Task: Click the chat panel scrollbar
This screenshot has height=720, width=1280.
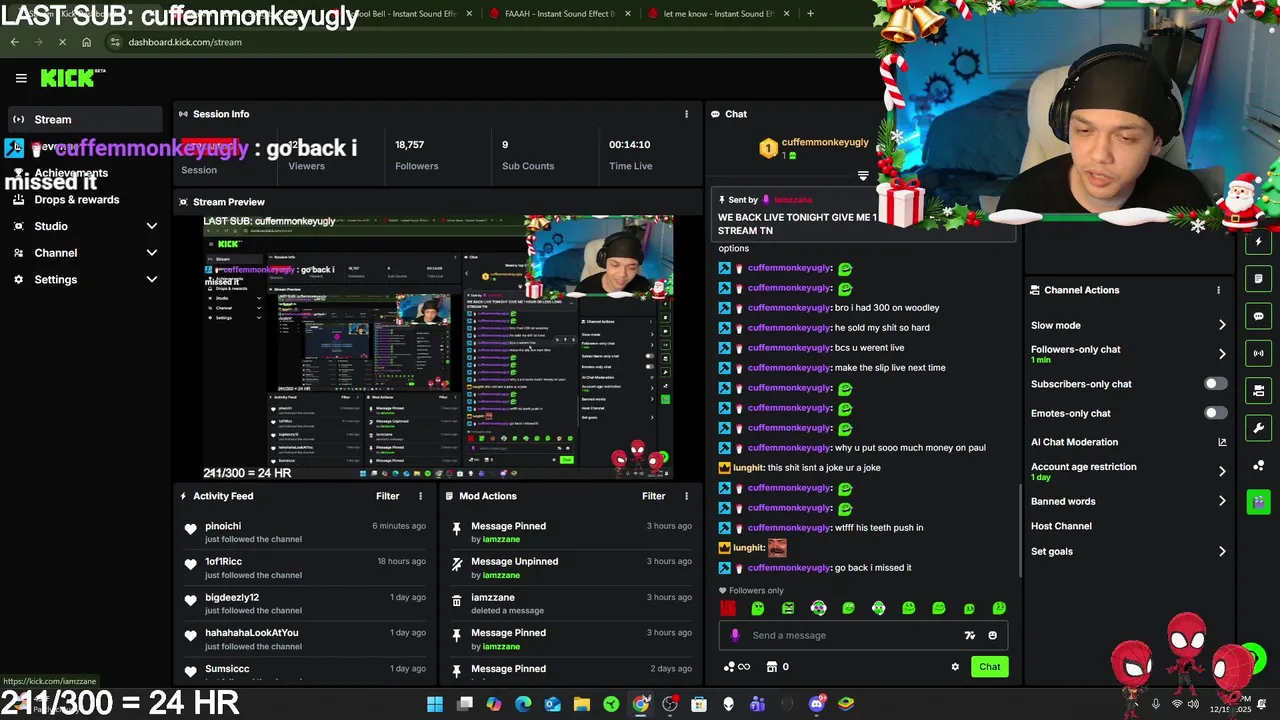Action: point(1019,530)
